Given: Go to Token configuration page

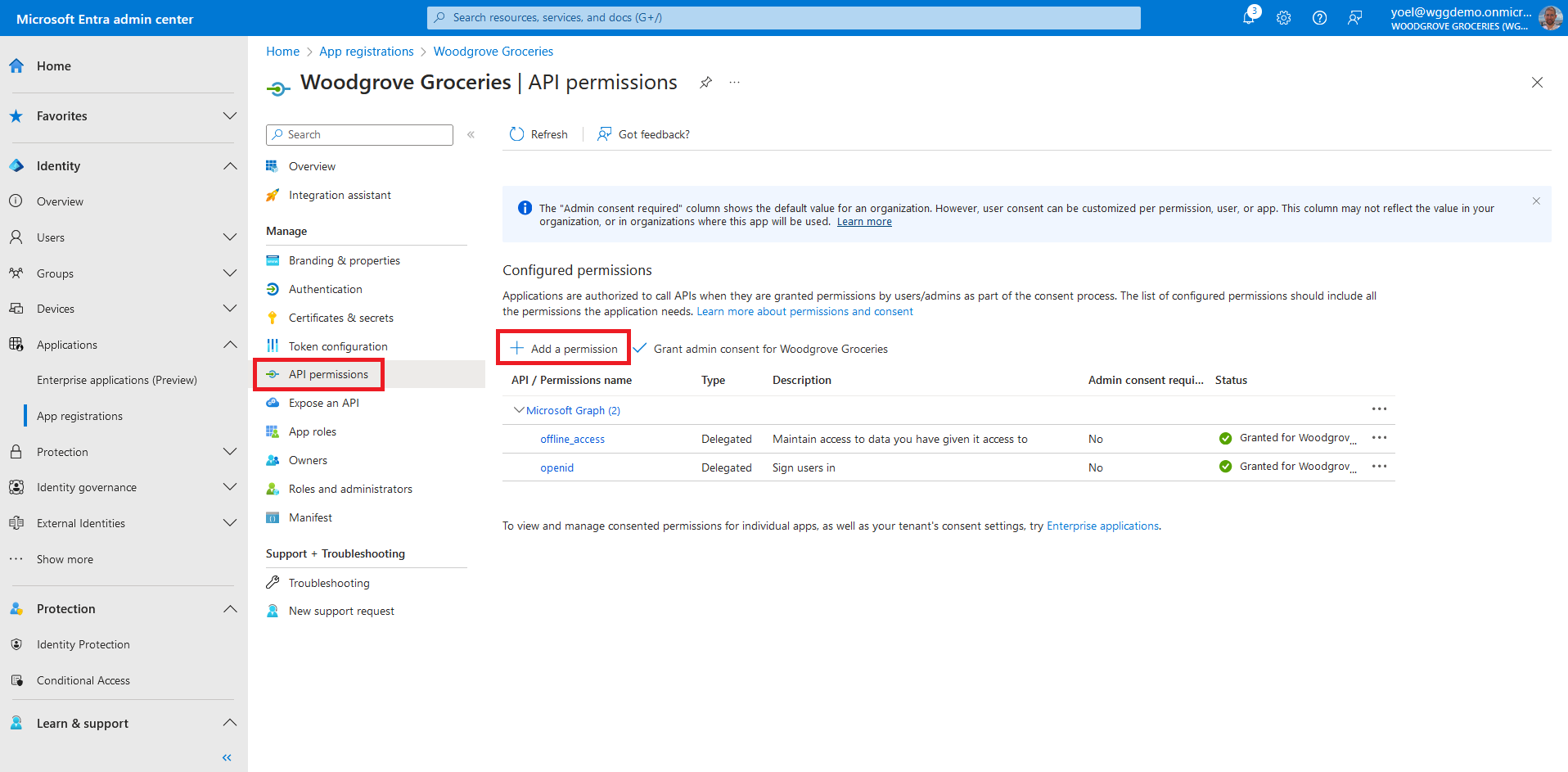Looking at the screenshot, I should [338, 346].
